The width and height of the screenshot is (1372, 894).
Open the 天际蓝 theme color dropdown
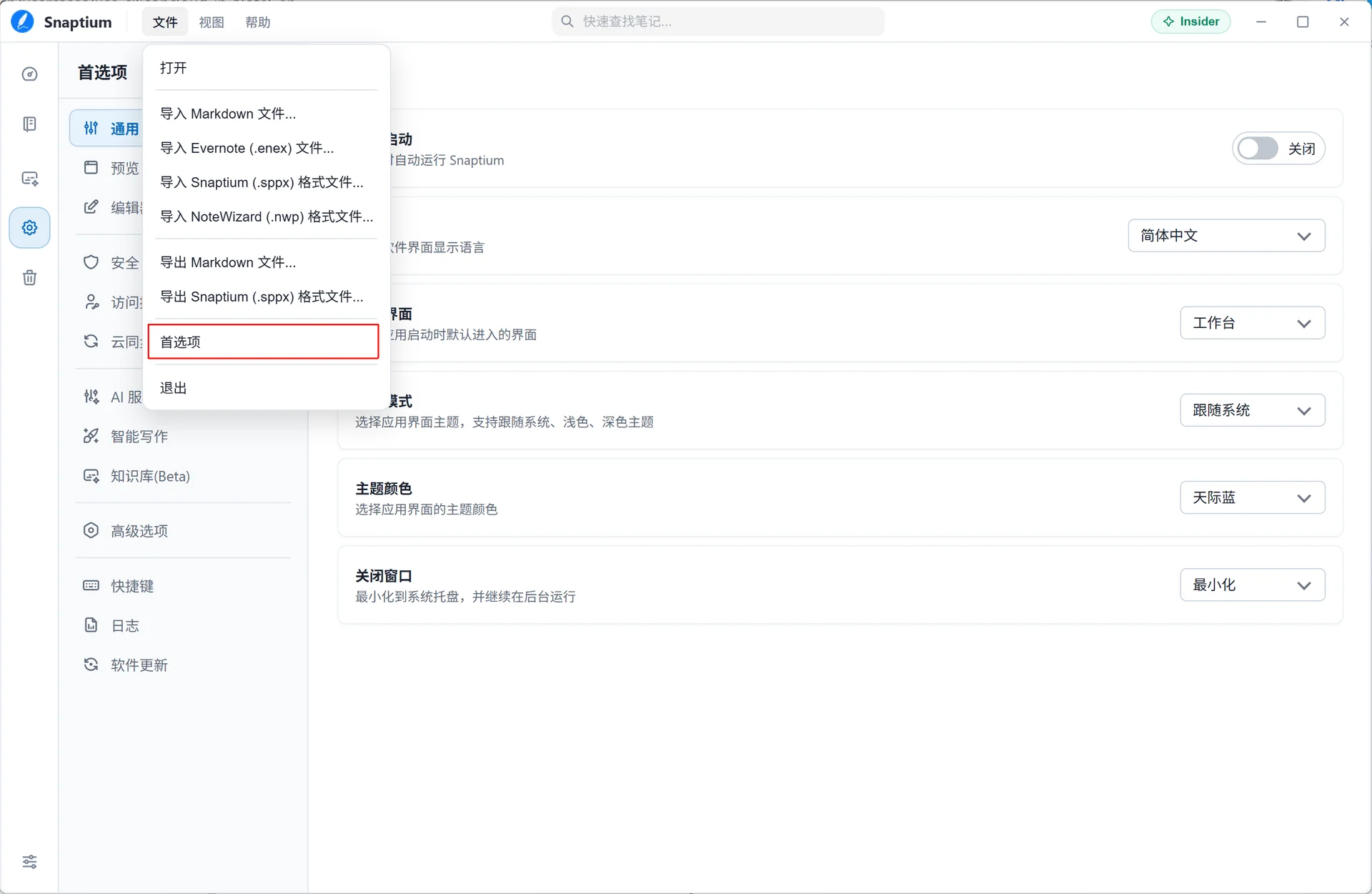tap(1252, 497)
